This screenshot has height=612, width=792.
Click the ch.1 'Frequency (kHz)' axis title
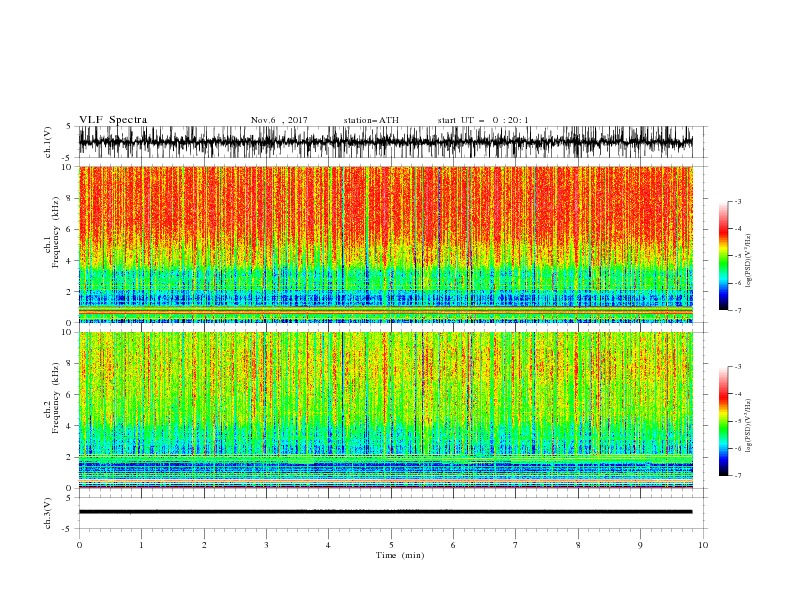[56, 232]
